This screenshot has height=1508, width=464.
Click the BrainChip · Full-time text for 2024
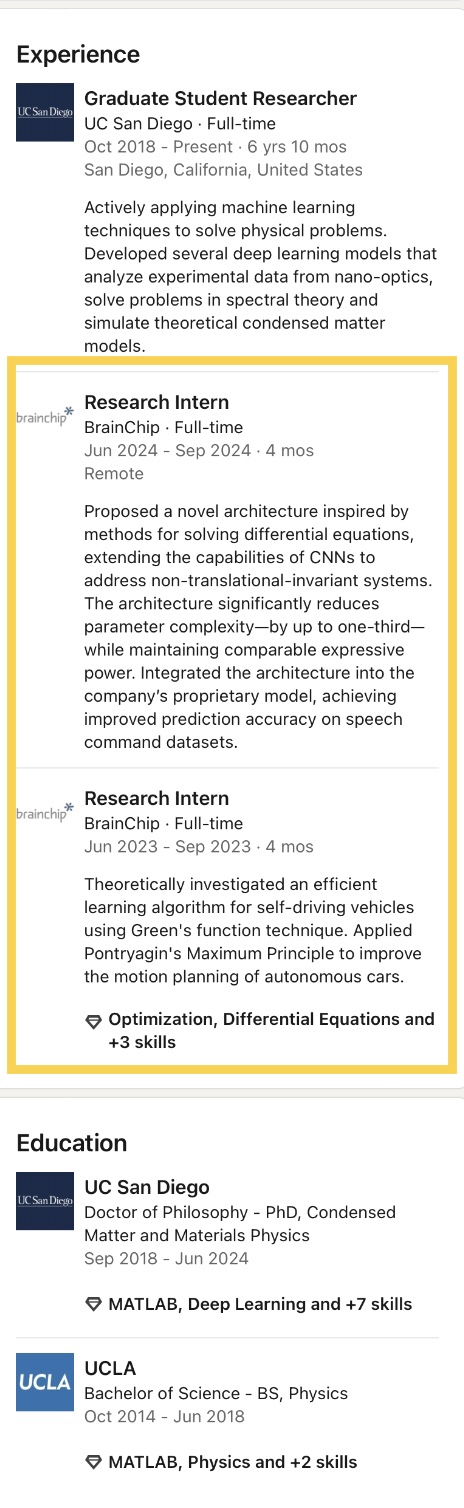point(164,428)
